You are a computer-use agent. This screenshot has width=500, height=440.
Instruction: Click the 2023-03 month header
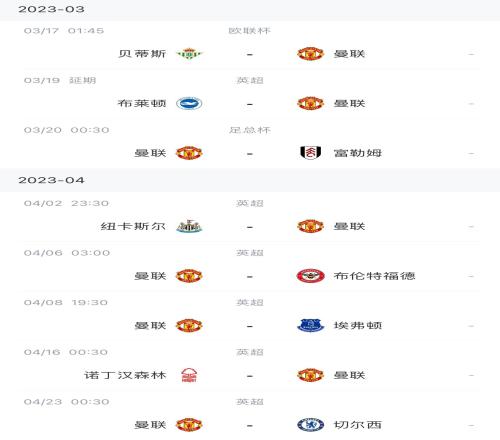pos(51,9)
